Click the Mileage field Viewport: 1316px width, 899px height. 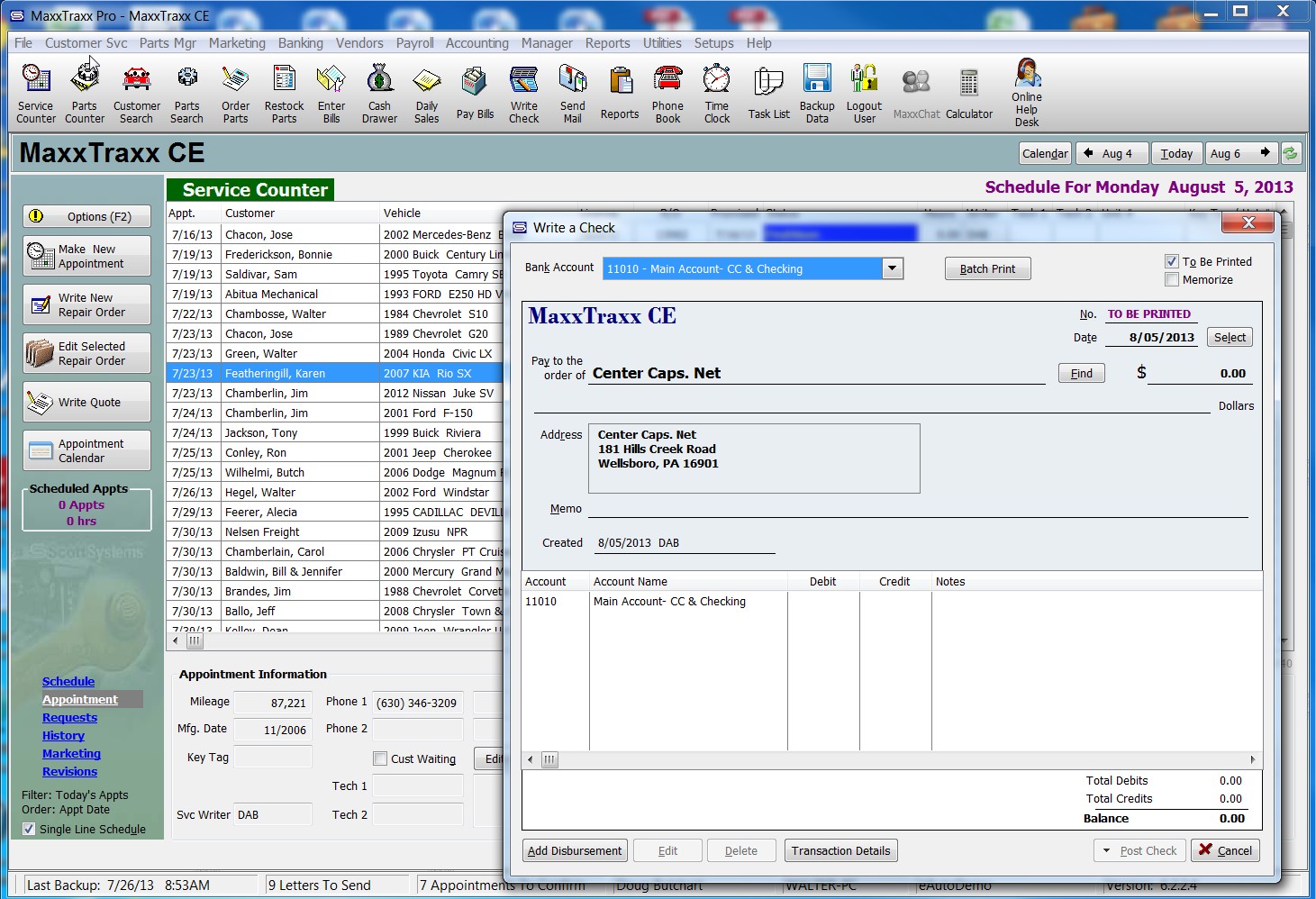273,703
